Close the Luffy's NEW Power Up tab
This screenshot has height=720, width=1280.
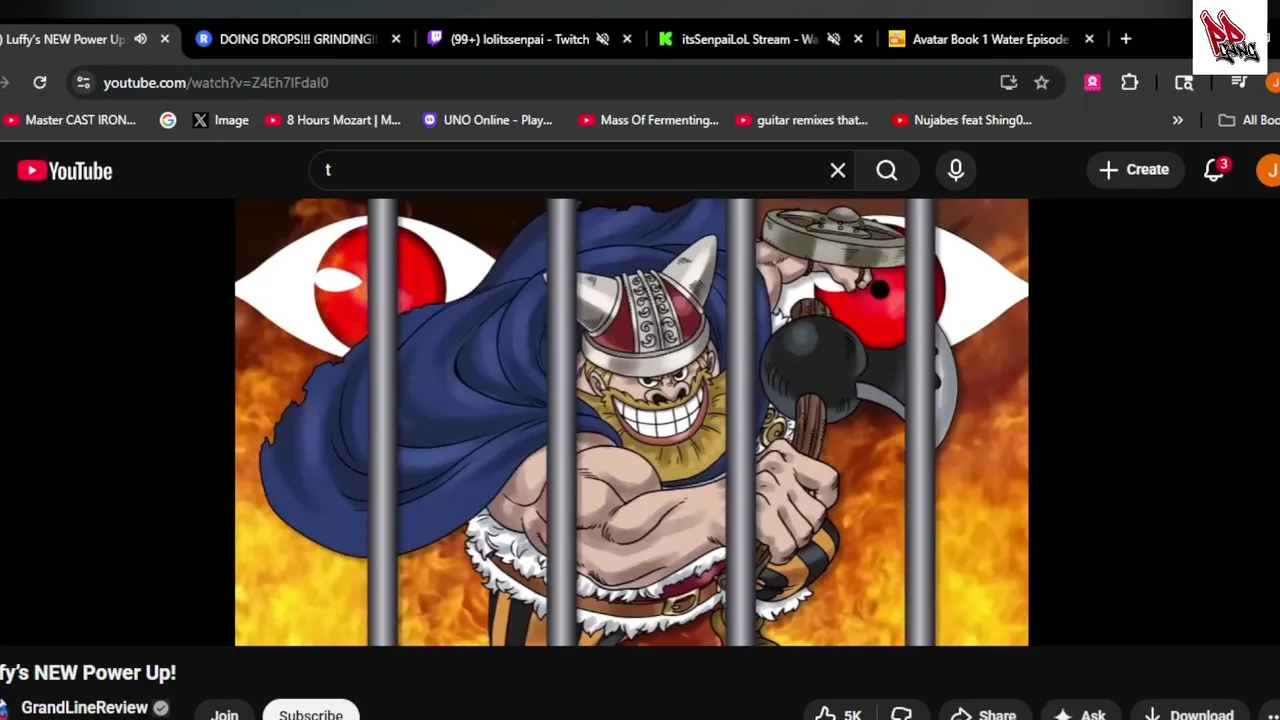[x=165, y=39]
